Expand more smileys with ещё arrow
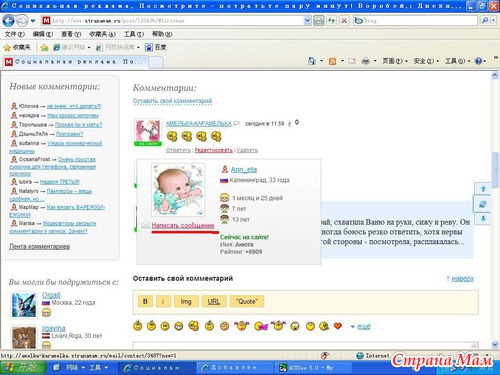The height and width of the screenshot is (375, 500). coord(360,327)
